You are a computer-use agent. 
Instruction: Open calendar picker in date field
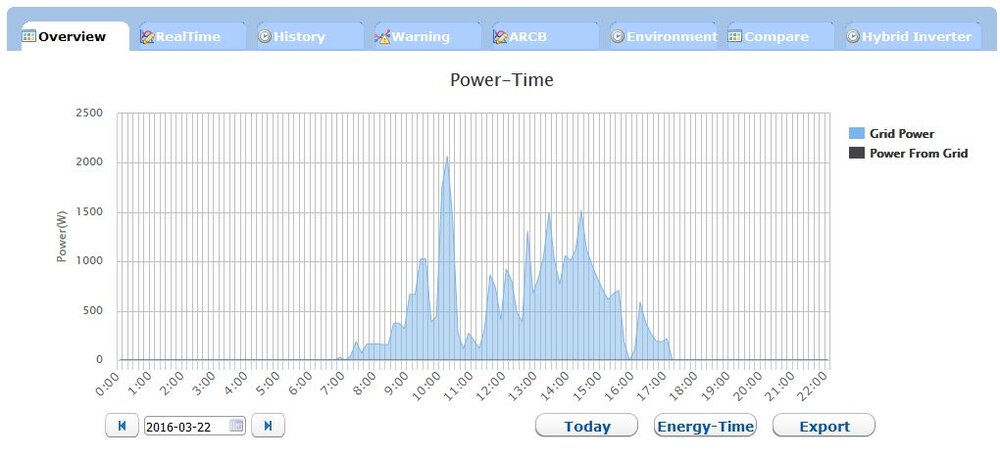click(237, 426)
